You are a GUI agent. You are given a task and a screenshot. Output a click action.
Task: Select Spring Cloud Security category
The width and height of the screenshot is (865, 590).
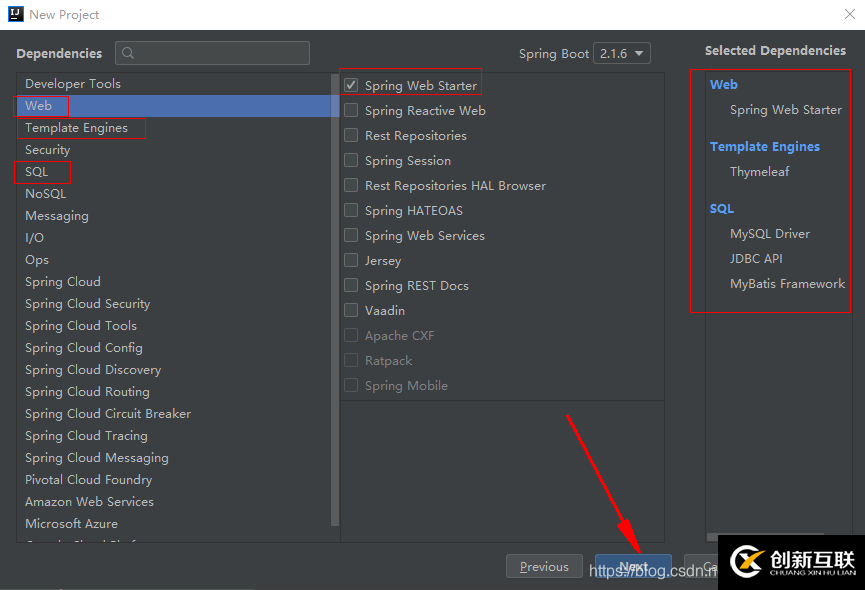coord(174,304)
